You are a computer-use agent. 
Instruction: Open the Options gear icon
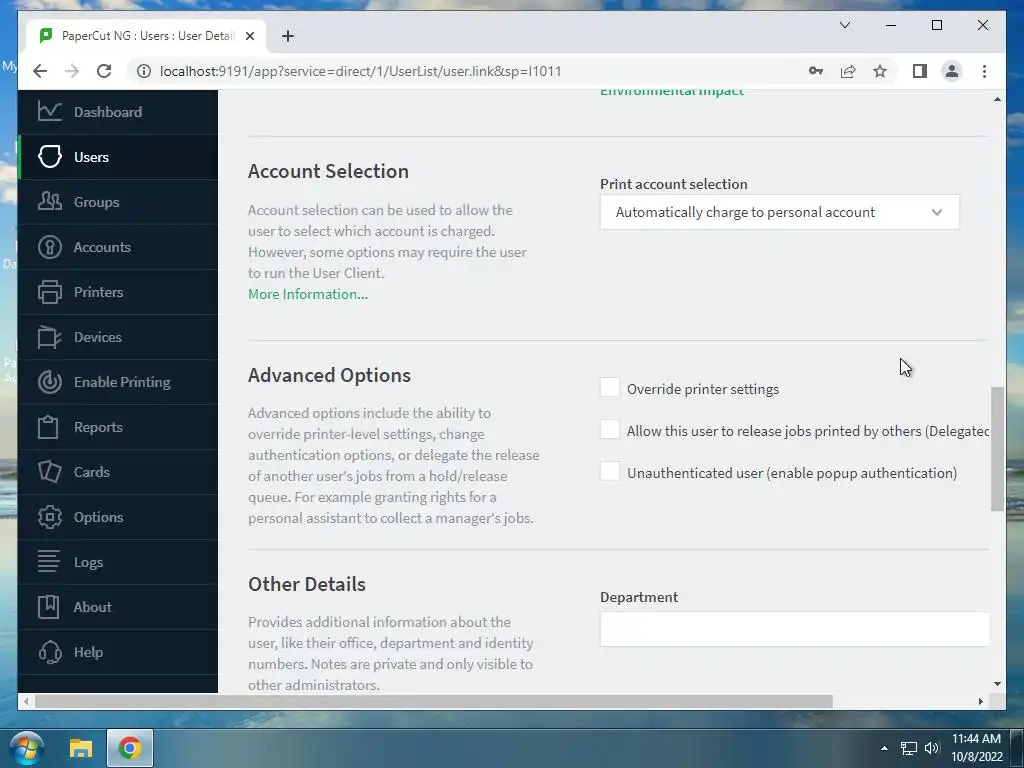click(x=50, y=517)
